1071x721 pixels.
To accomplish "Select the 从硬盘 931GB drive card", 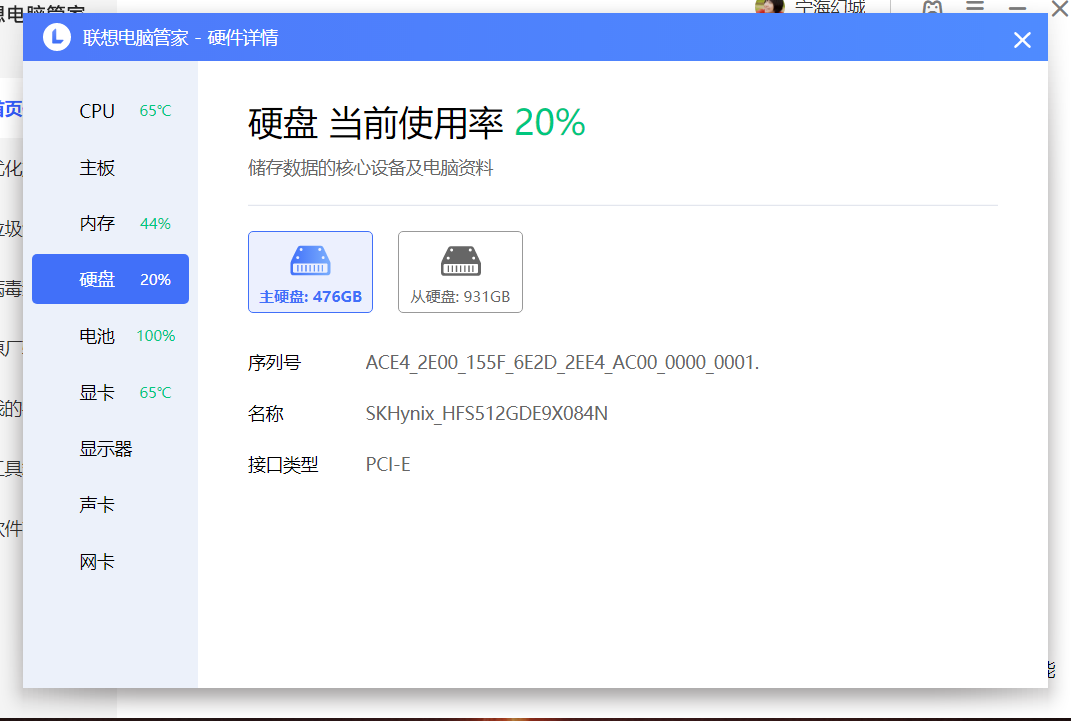I will [x=460, y=272].
